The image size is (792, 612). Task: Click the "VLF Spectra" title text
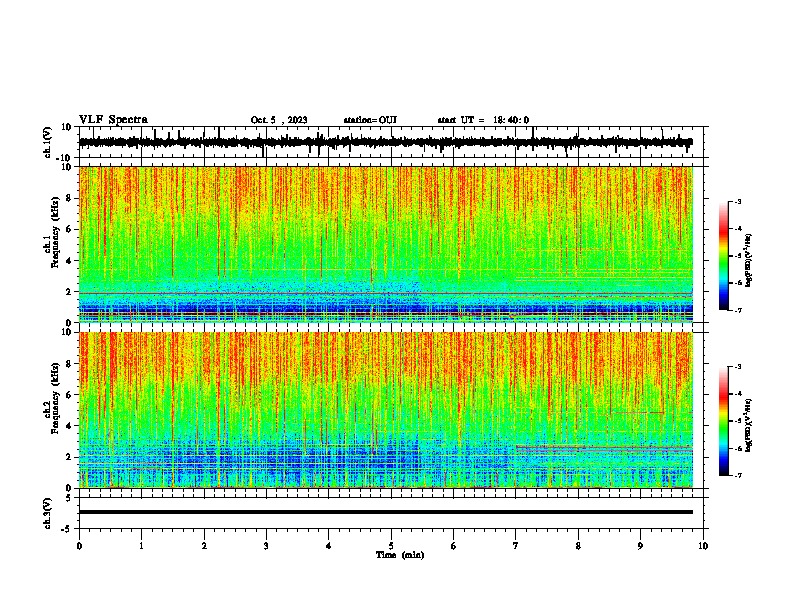click(113, 120)
